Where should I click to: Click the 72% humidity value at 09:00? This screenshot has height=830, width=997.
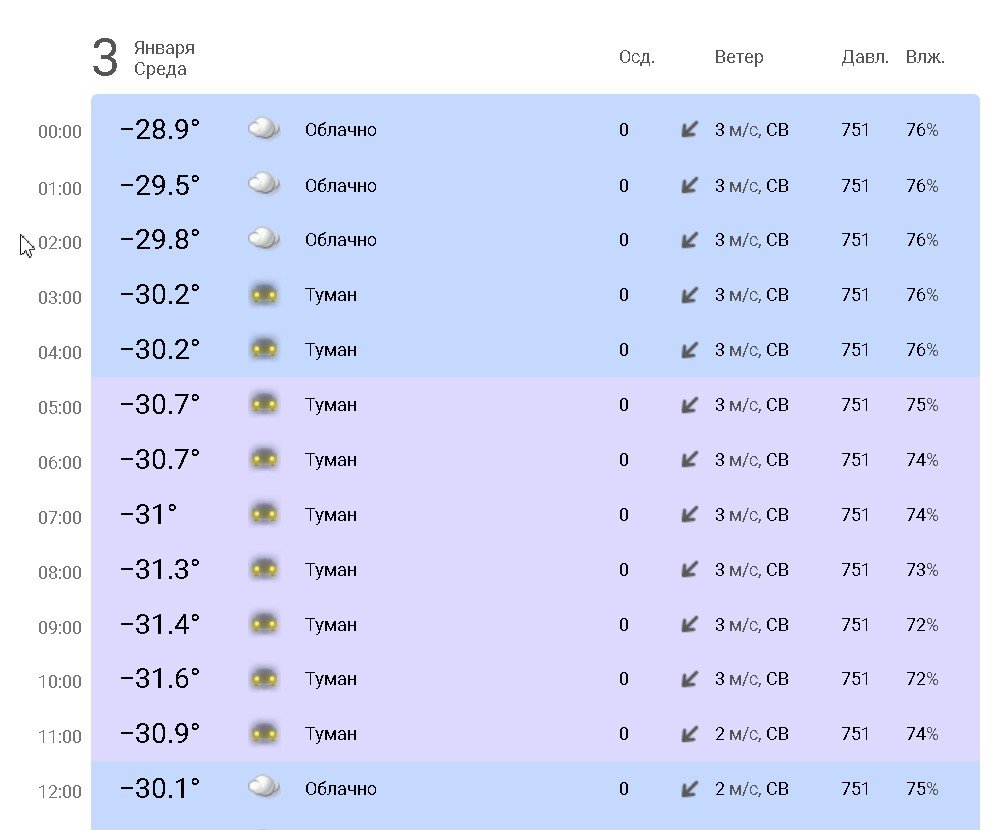pyautogui.click(x=922, y=625)
